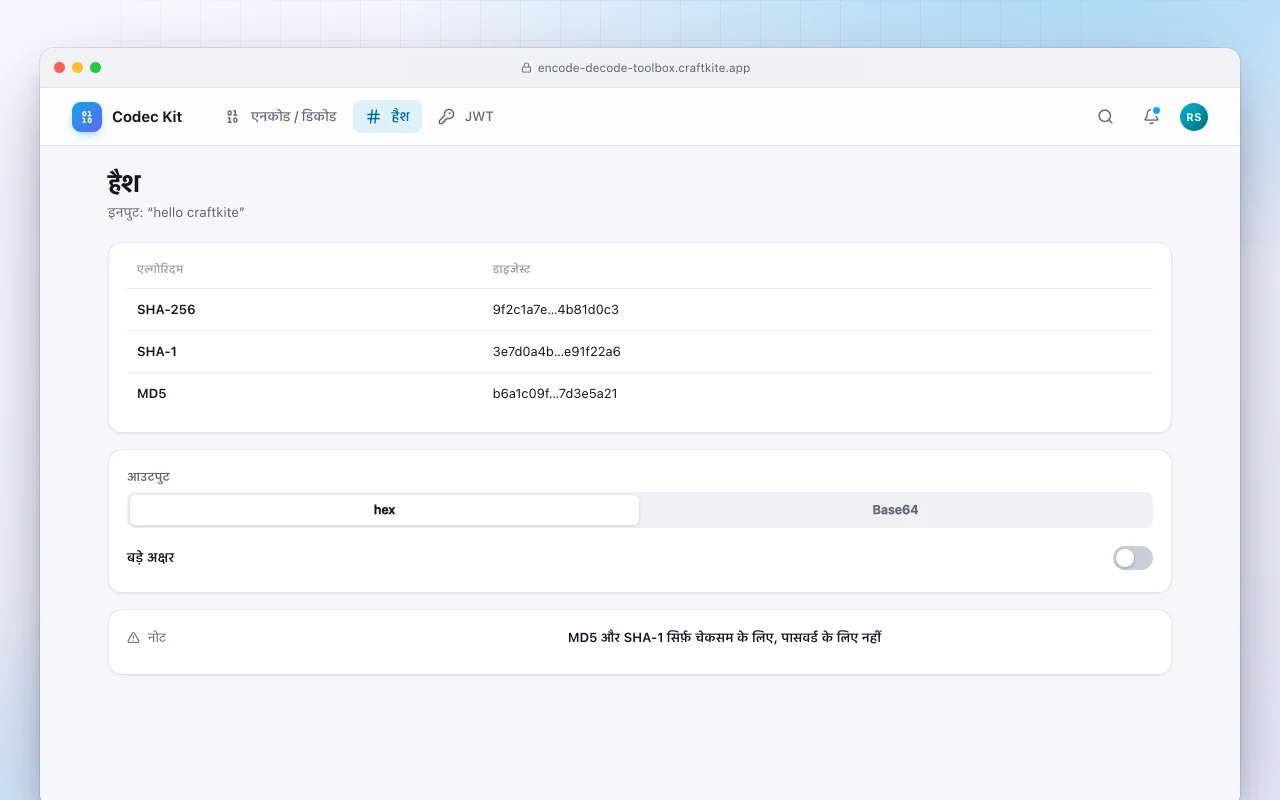Click the डाइजेस्ट column header
Screen dimensions: 1280x800
[x=512, y=269]
